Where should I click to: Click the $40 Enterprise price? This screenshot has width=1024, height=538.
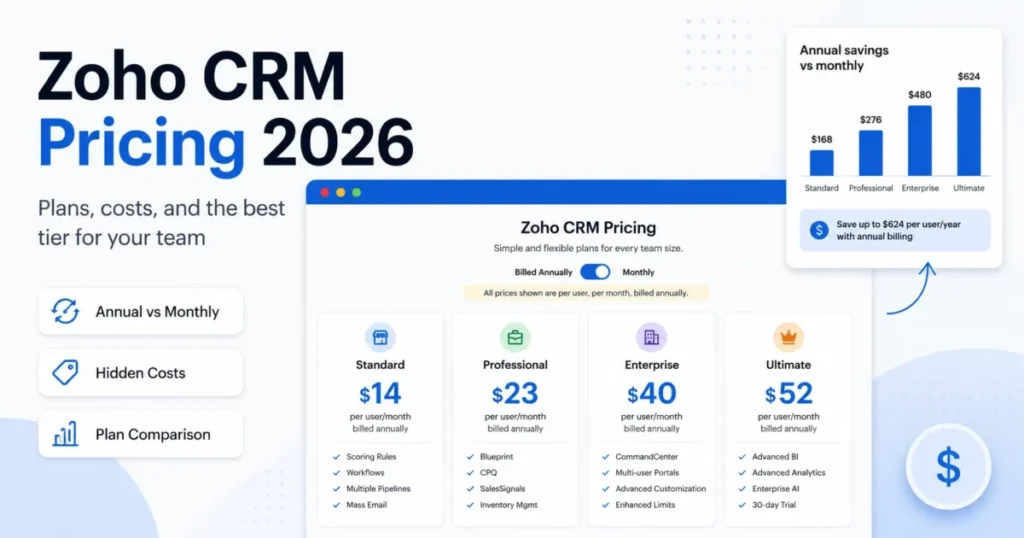pyautogui.click(x=652, y=393)
